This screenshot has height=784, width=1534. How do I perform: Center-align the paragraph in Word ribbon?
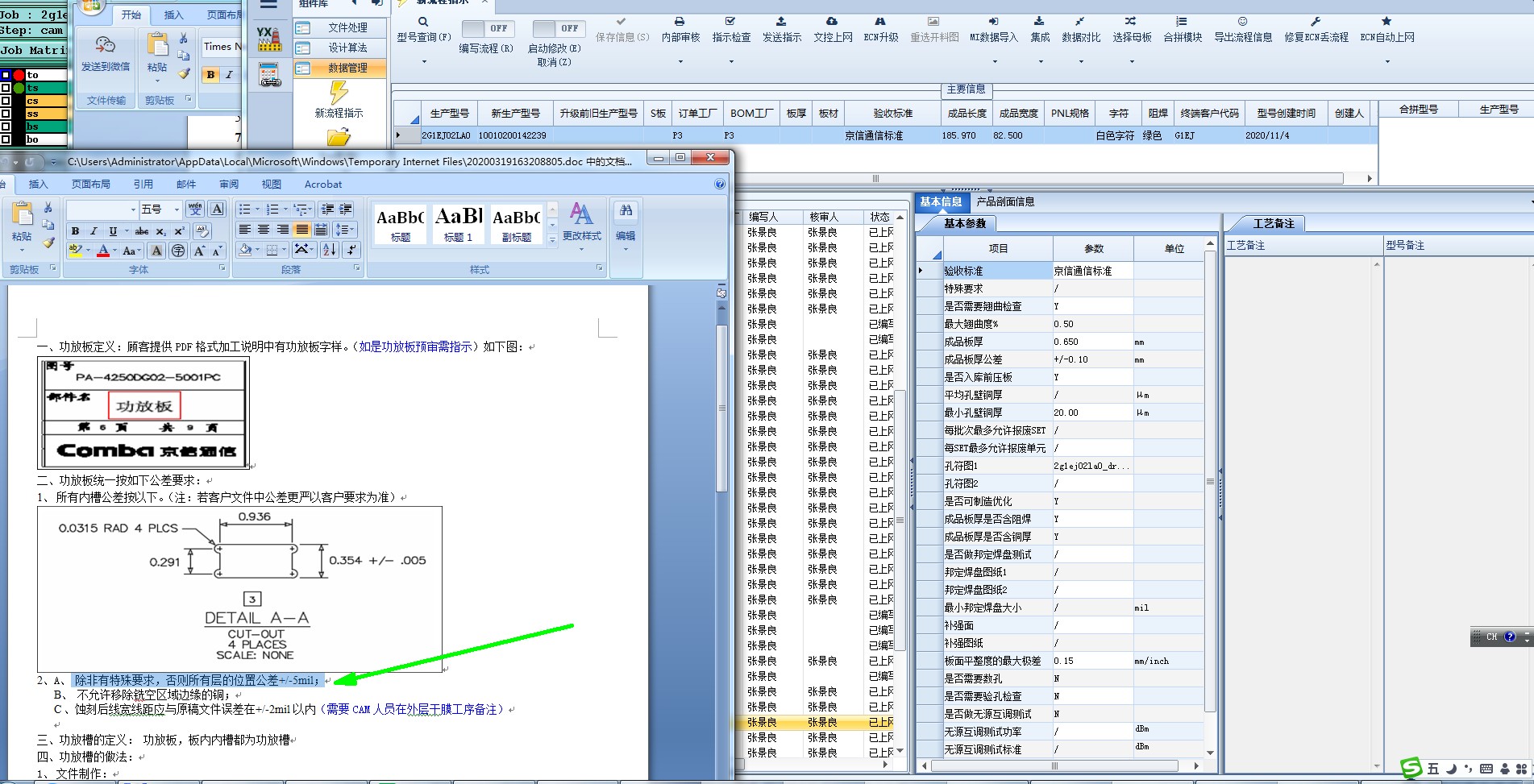[x=264, y=230]
